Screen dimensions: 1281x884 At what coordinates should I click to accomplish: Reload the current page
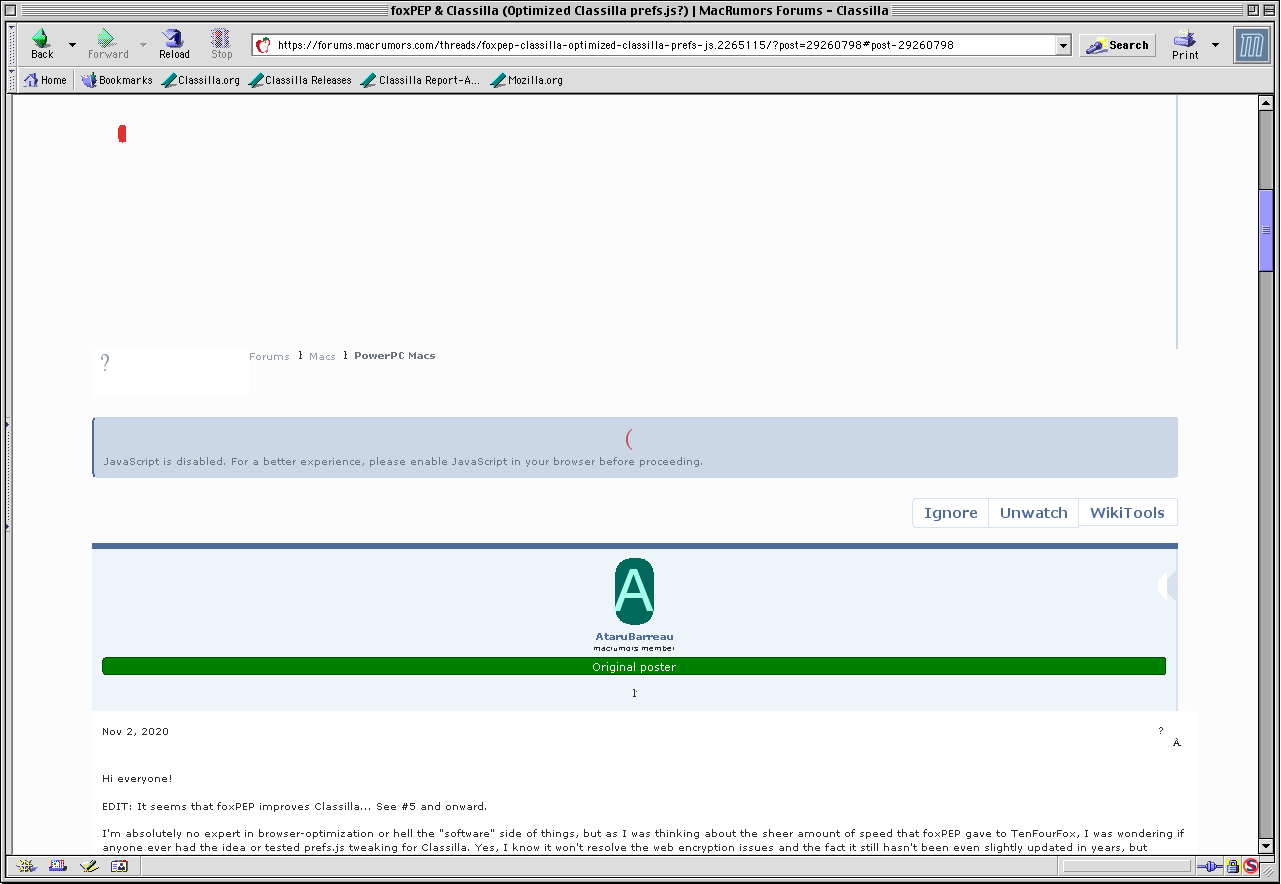coord(174,44)
